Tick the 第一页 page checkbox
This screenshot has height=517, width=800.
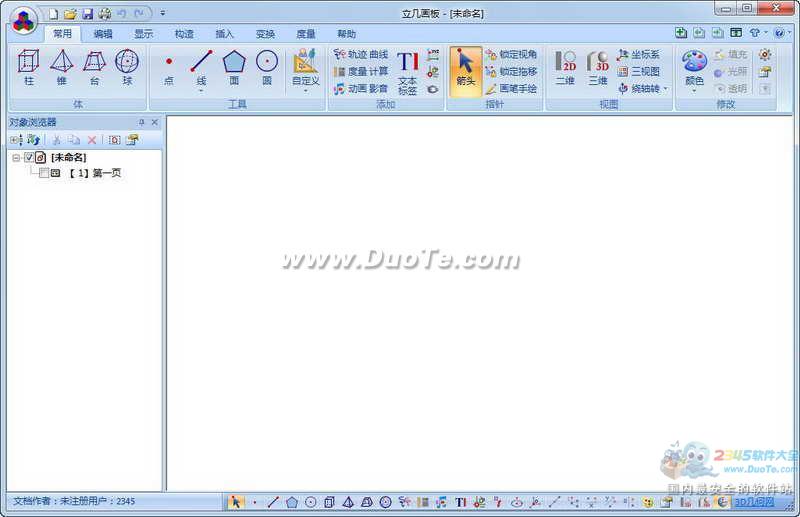point(44,173)
